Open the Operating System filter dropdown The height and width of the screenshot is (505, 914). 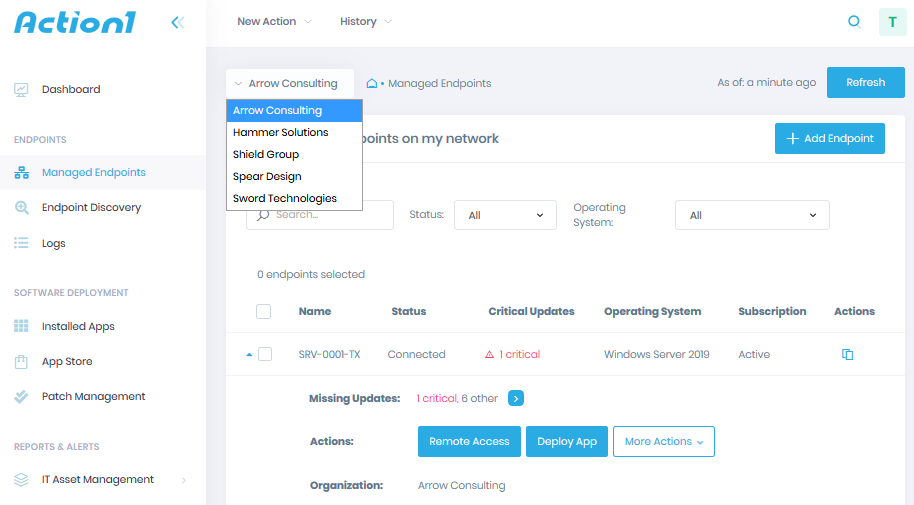(x=752, y=215)
